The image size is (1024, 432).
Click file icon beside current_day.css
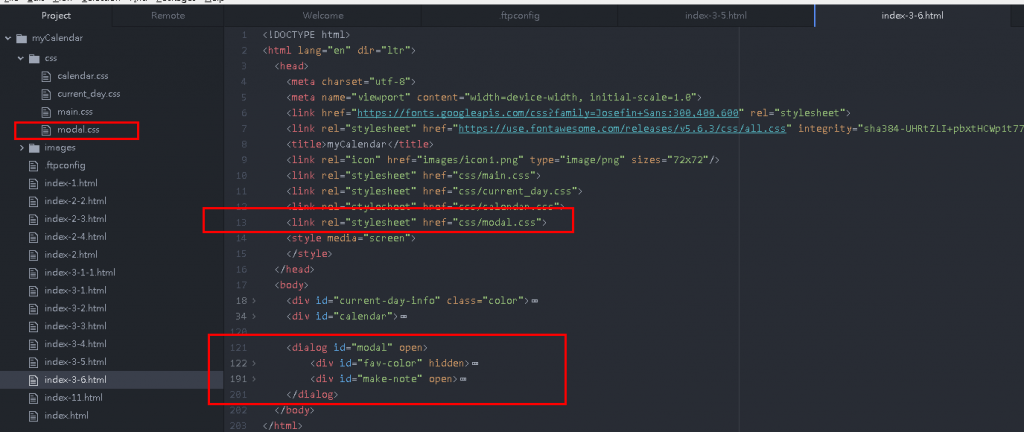coord(46,94)
